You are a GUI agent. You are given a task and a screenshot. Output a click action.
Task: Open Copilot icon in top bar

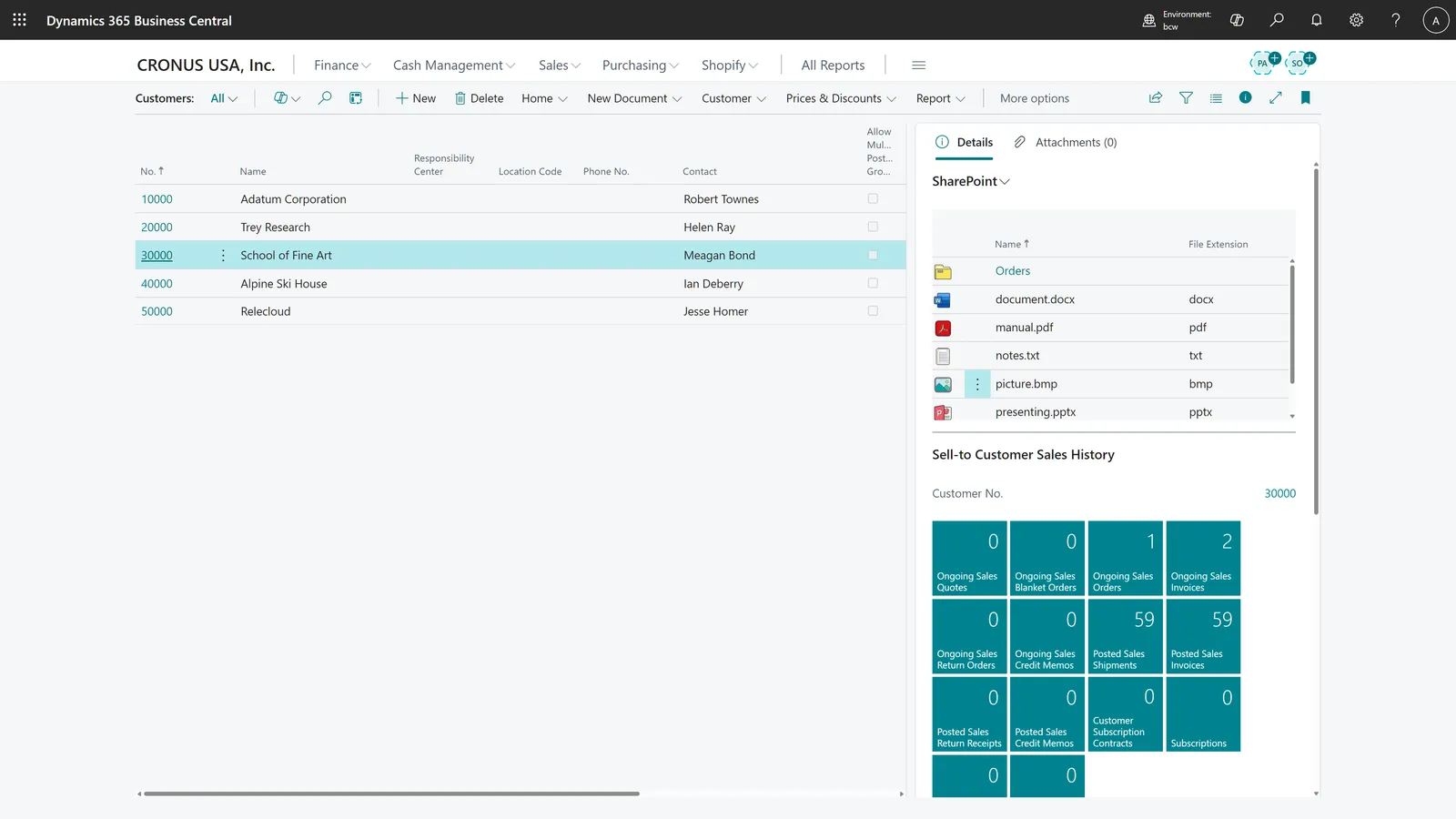pyautogui.click(x=1237, y=20)
